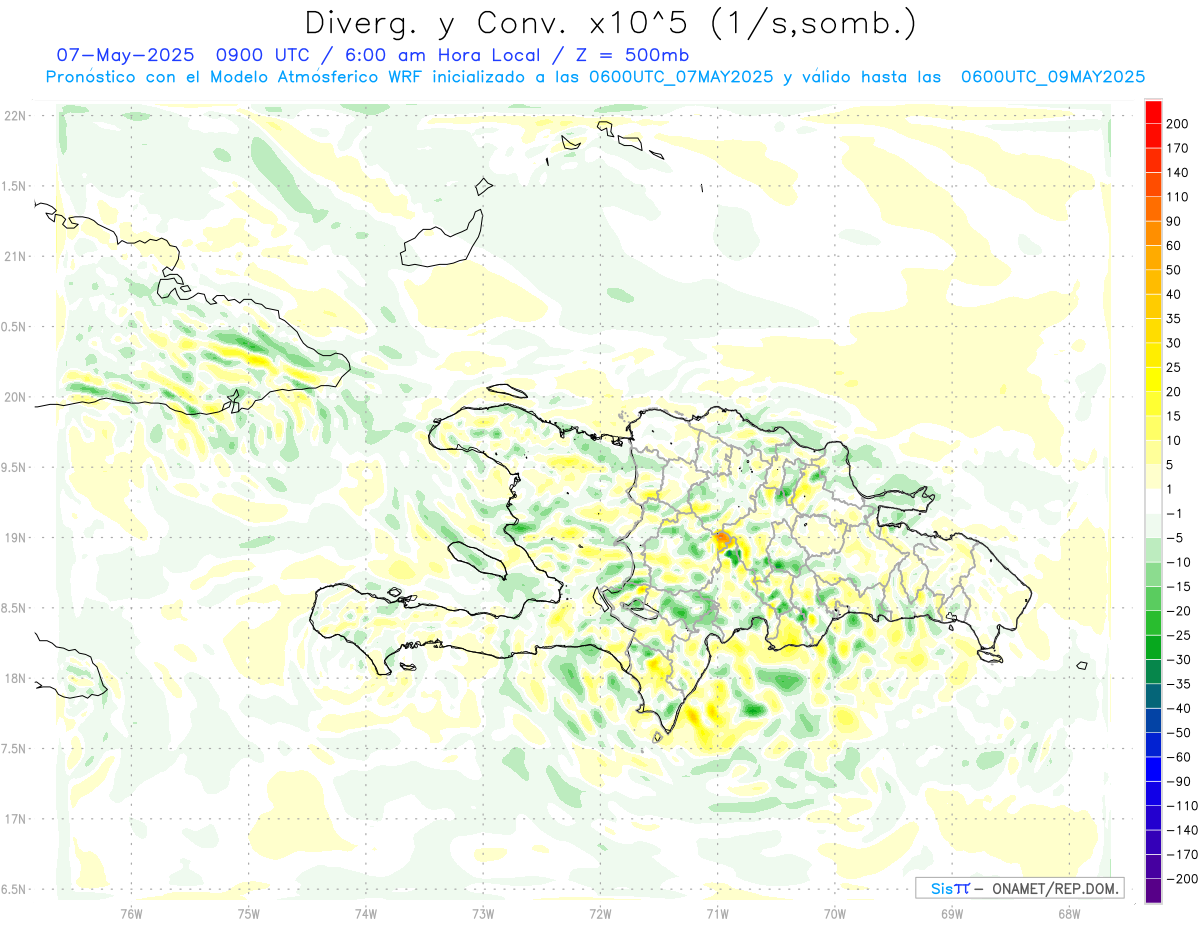This screenshot has height=927, width=1200.
Task: Click the "71W" longitude label
Action: (x=717, y=913)
